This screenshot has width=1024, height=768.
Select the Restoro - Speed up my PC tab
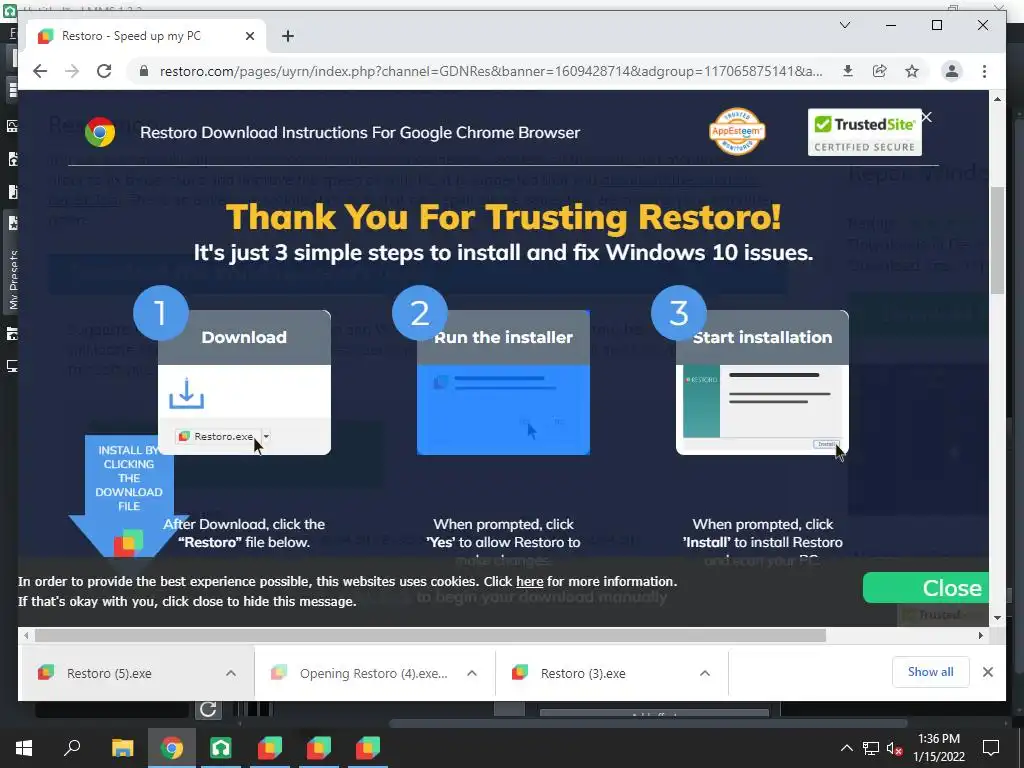(145, 36)
